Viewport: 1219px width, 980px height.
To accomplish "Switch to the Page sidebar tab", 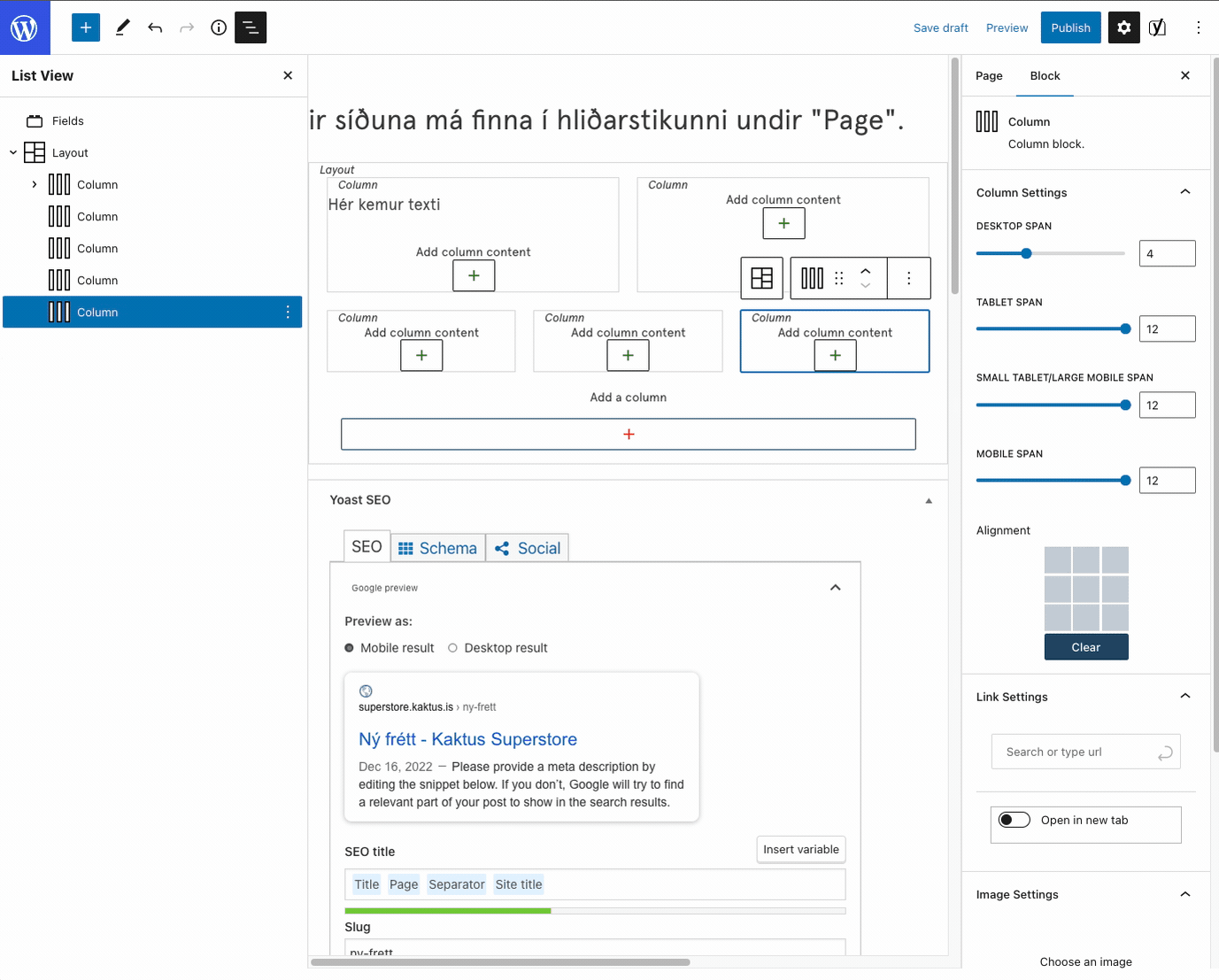I will (989, 76).
